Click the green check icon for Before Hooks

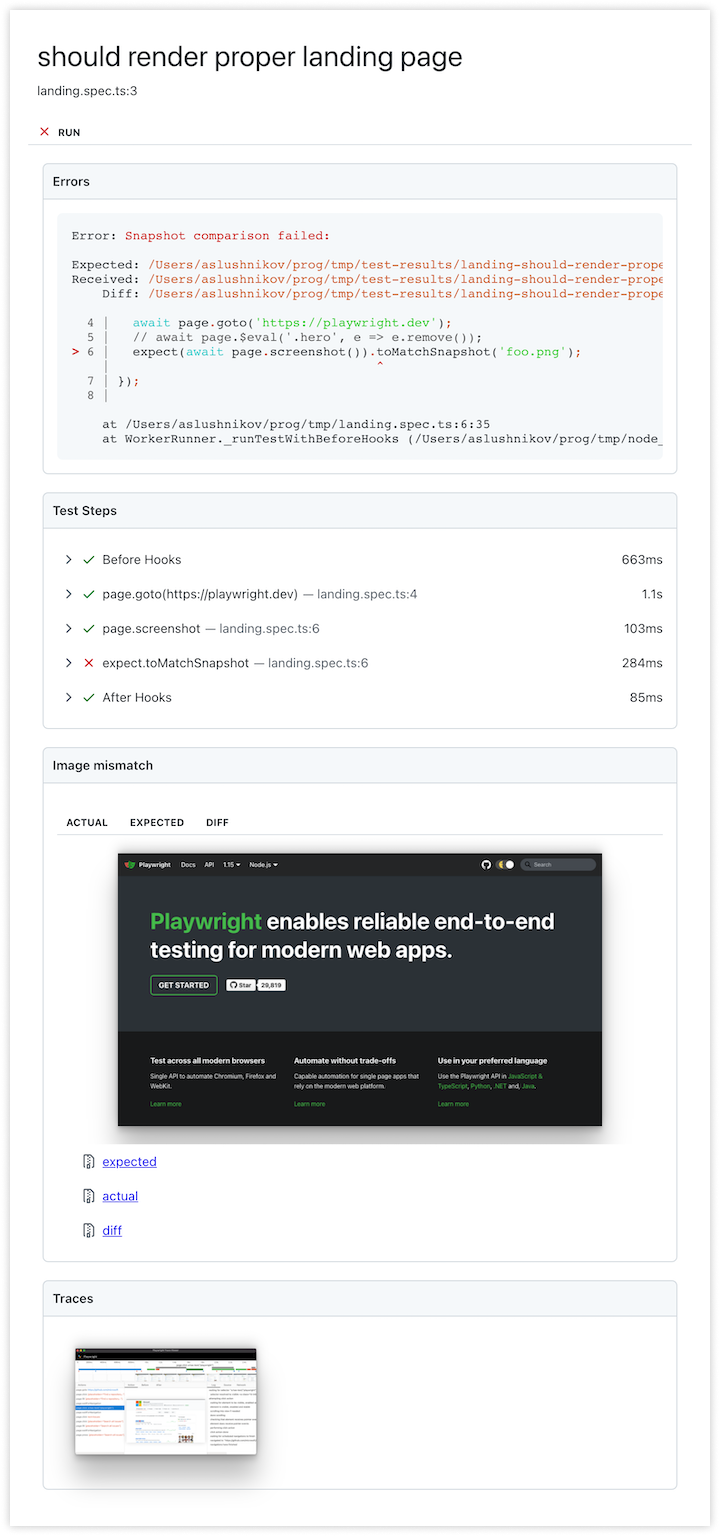89,560
